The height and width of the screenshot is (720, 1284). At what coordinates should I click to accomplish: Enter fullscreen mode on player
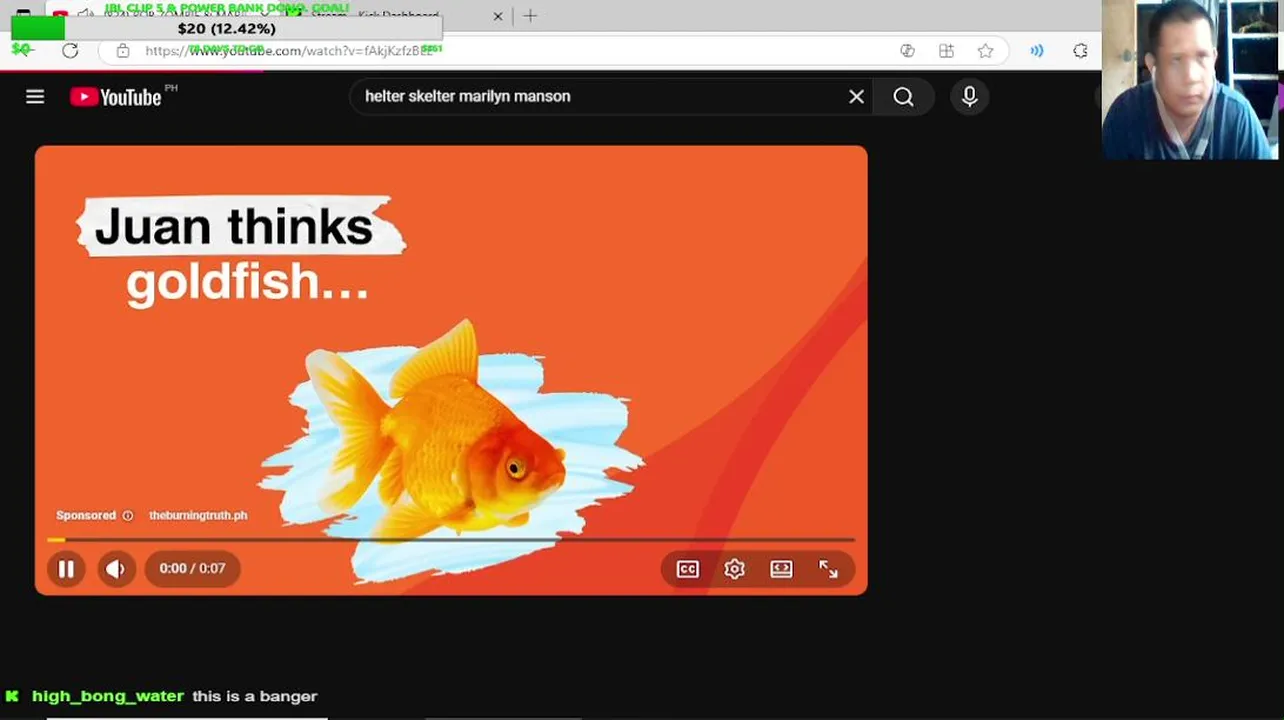click(x=828, y=569)
